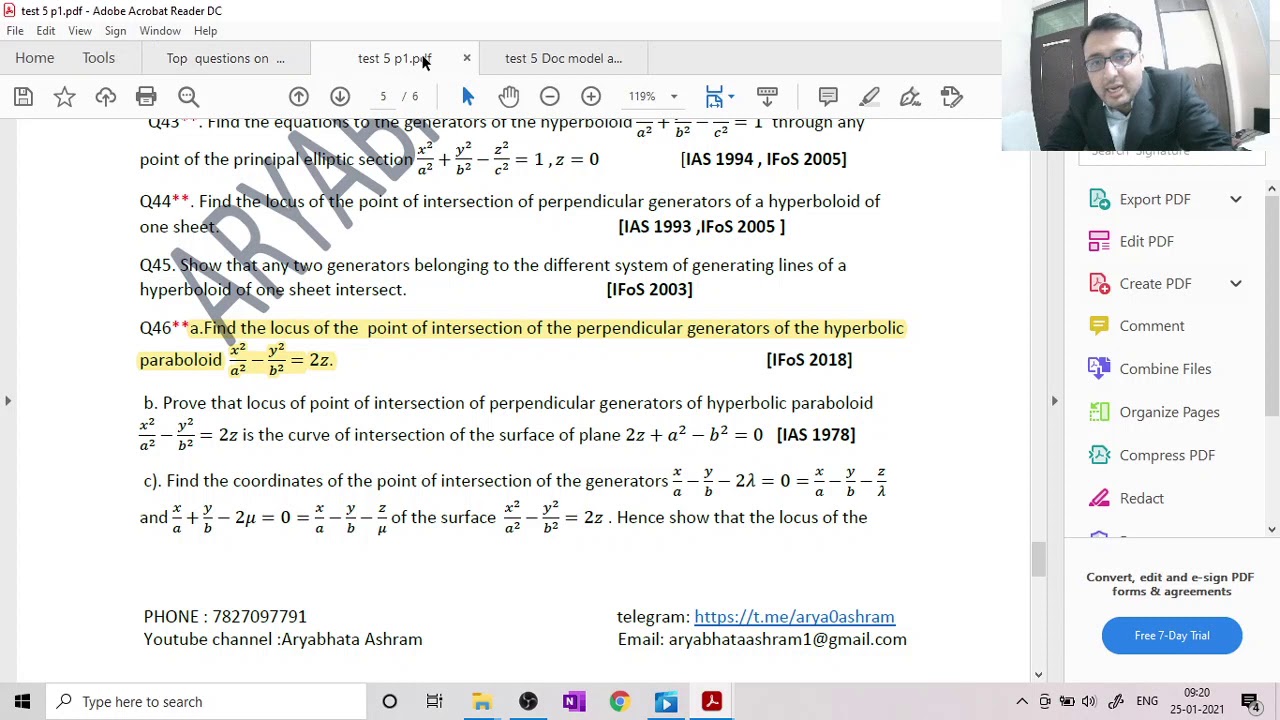Viewport: 1280px width, 720px height.
Task: Open the Window menu
Action: (x=160, y=31)
